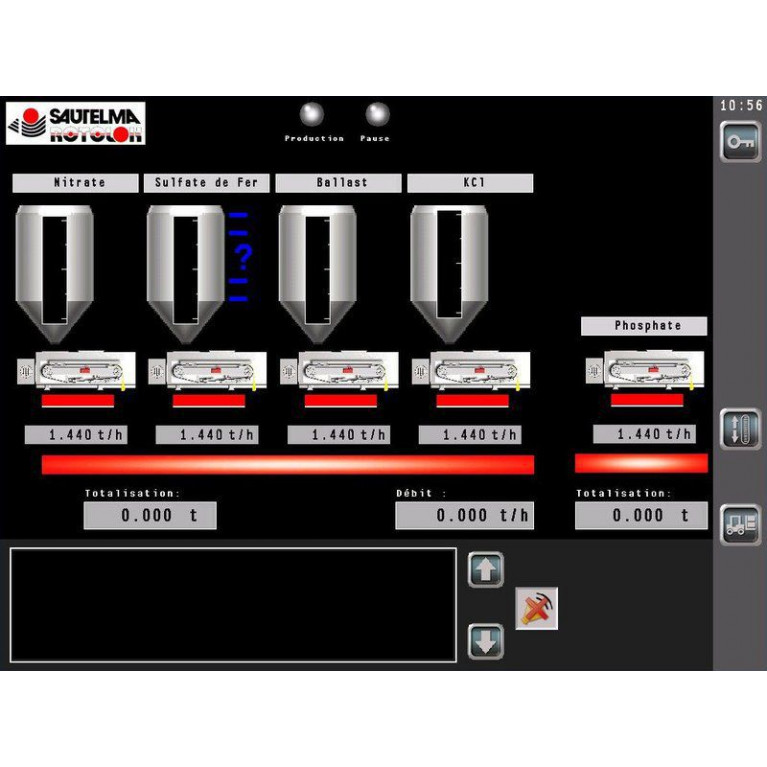Edit the Nitrate flow rate field
This screenshot has height=767, width=767.
pos(77,435)
